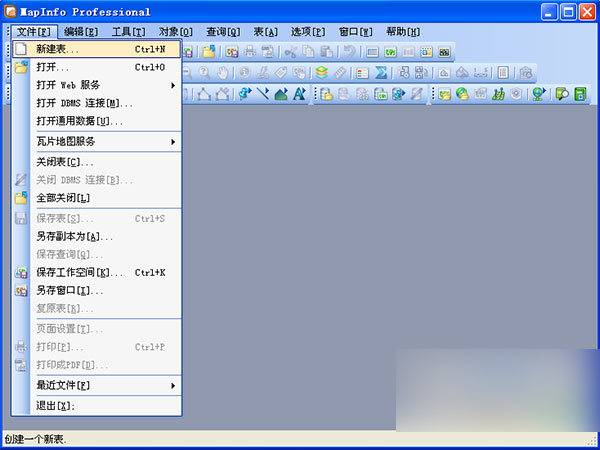Screen dimensions: 600x450
Task: Click the web services toolbar drag handle
Action: [x=433, y=93]
